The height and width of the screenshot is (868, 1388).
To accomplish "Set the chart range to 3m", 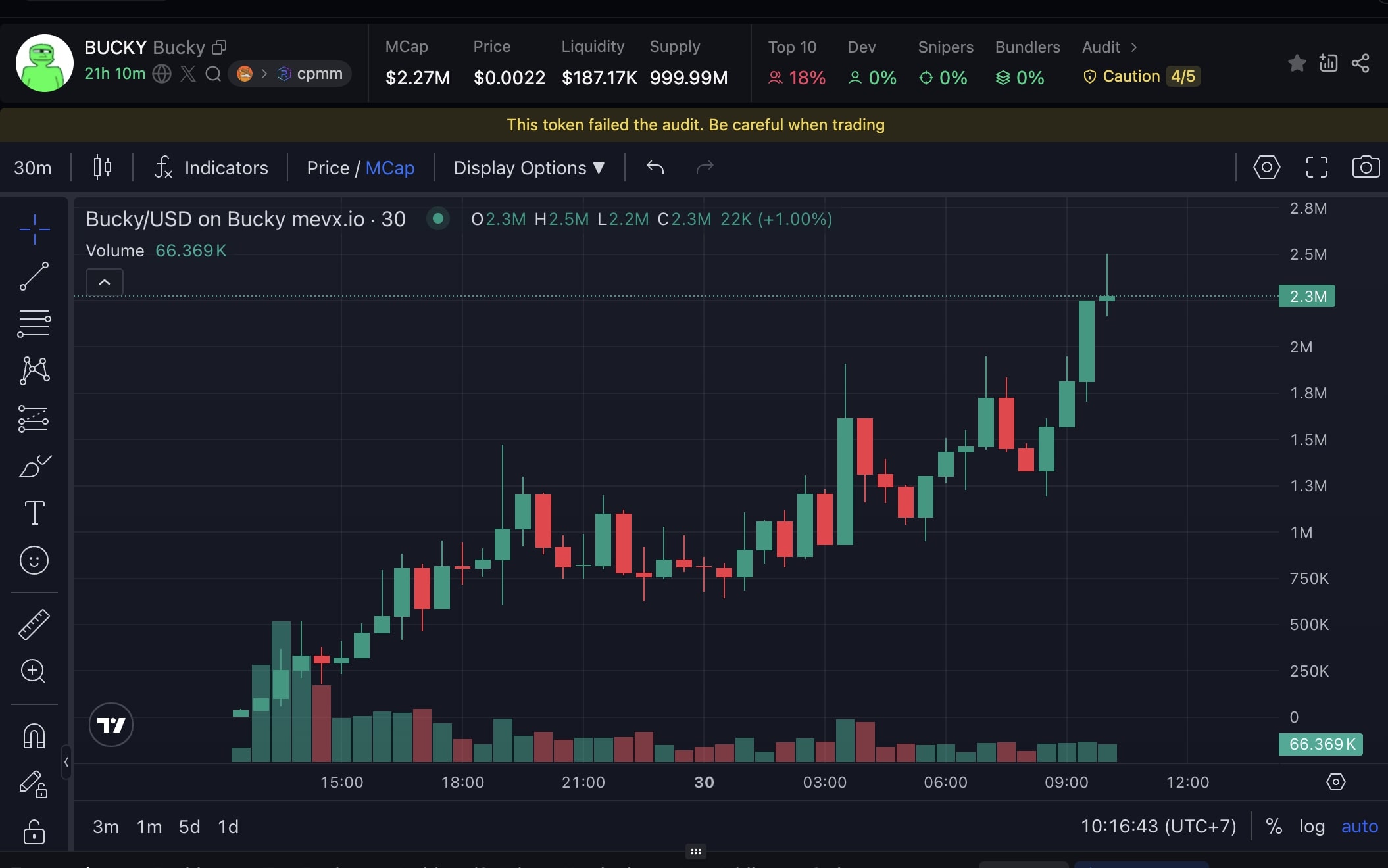I will [106, 827].
